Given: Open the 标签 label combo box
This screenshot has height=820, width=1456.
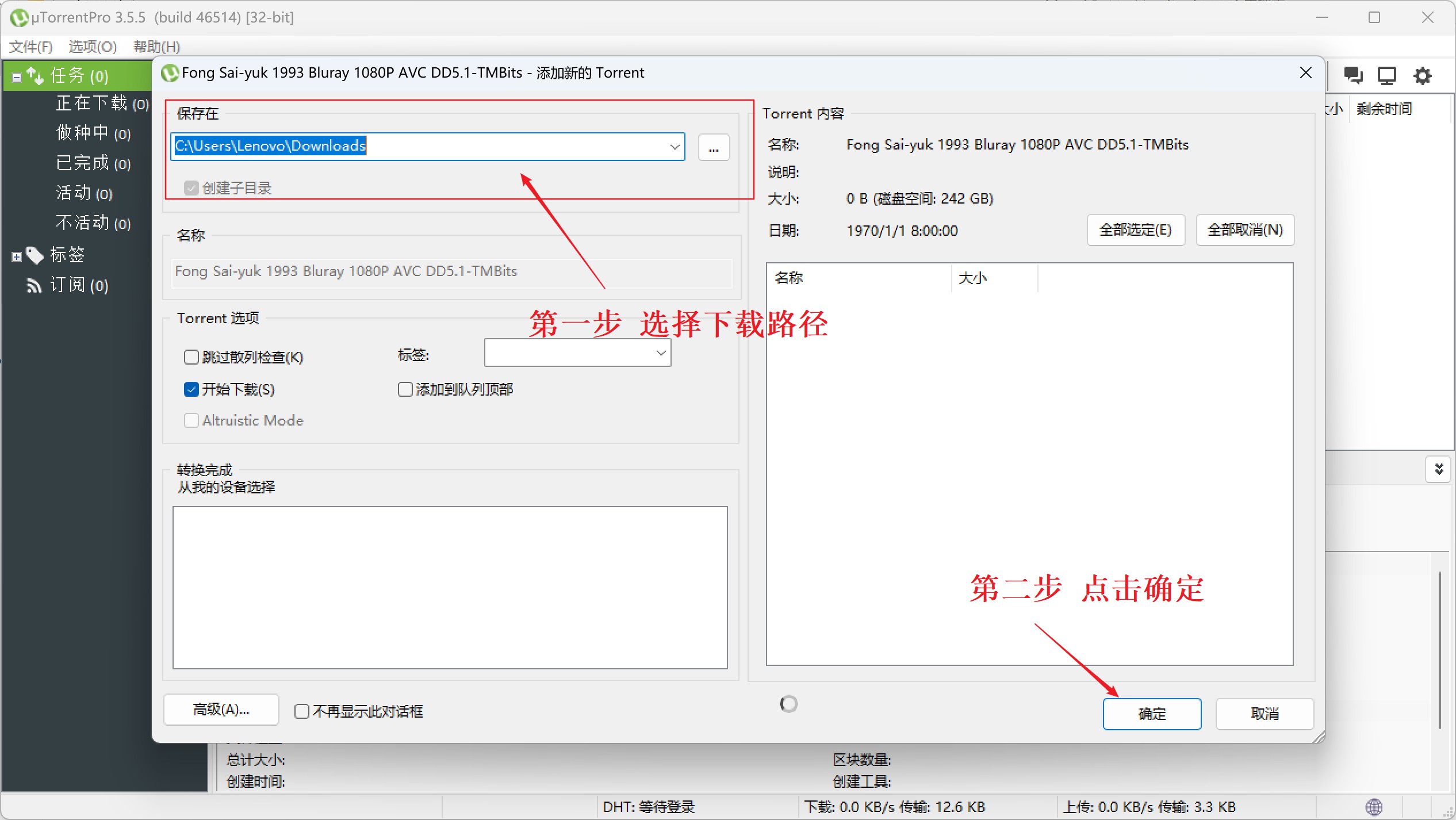Looking at the screenshot, I should 577,352.
